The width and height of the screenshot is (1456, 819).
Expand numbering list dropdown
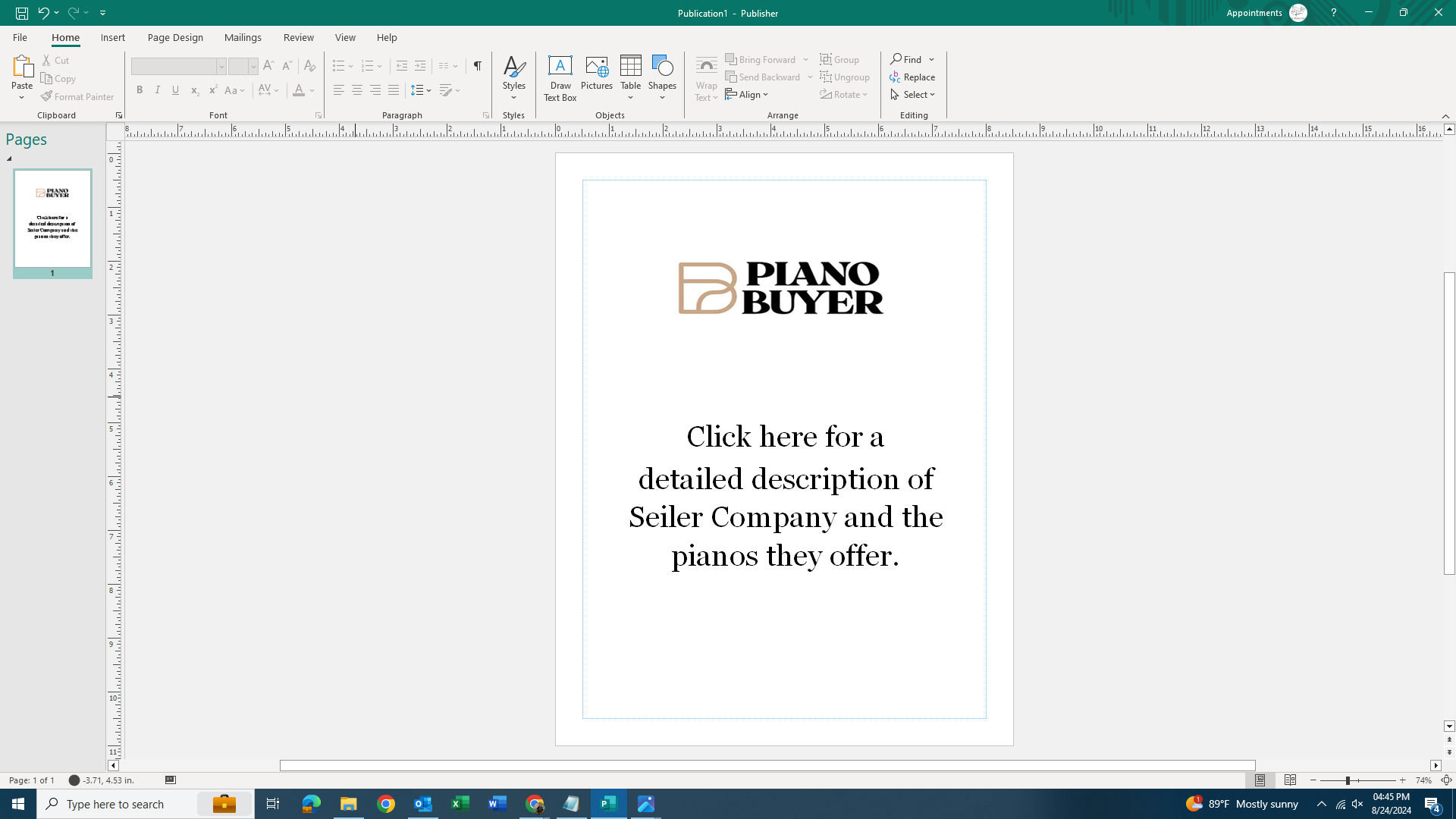point(380,67)
